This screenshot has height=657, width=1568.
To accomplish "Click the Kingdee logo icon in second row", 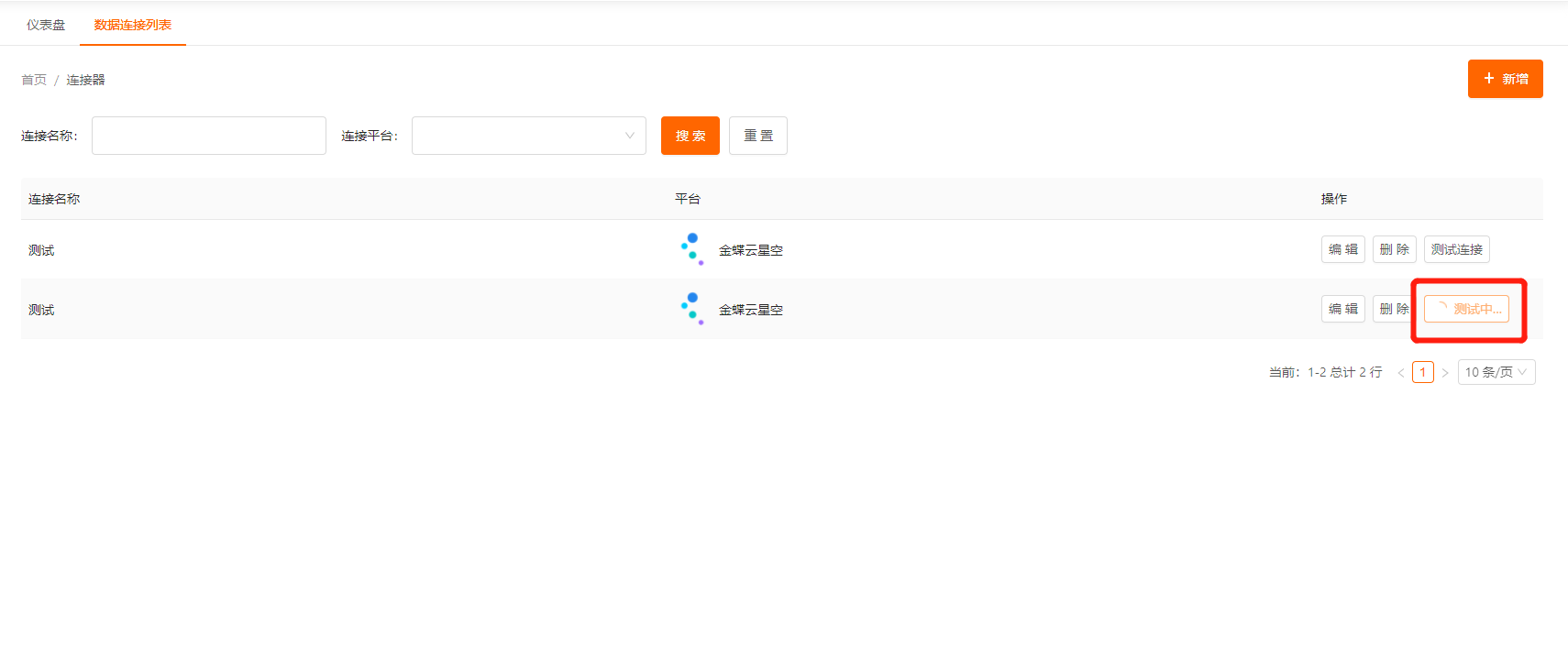I will [692, 309].
